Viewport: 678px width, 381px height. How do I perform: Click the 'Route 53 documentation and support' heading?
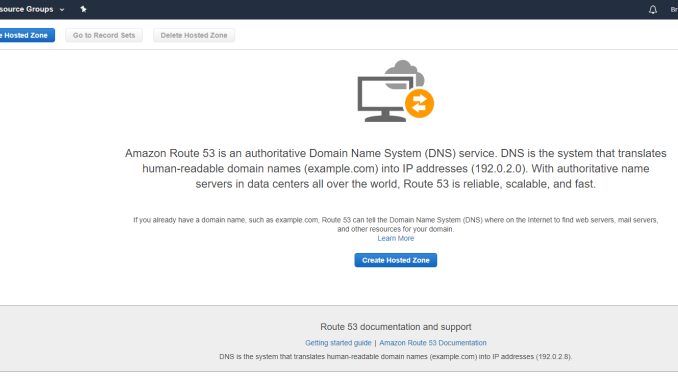(396, 327)
